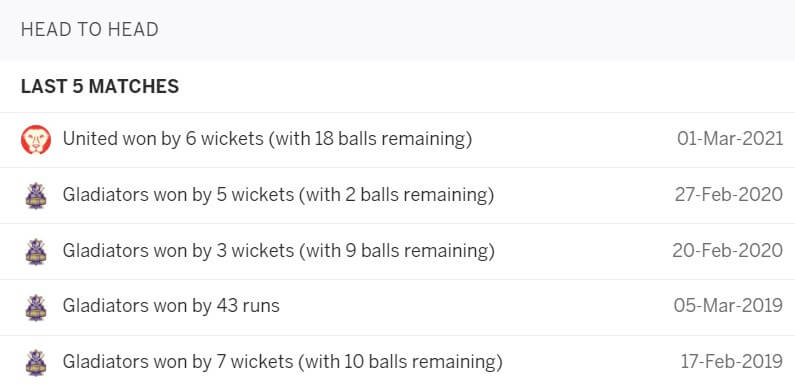The image size is (795, 388).
Task: Open United won by 6 wickets match
Action: click(398, 139)
